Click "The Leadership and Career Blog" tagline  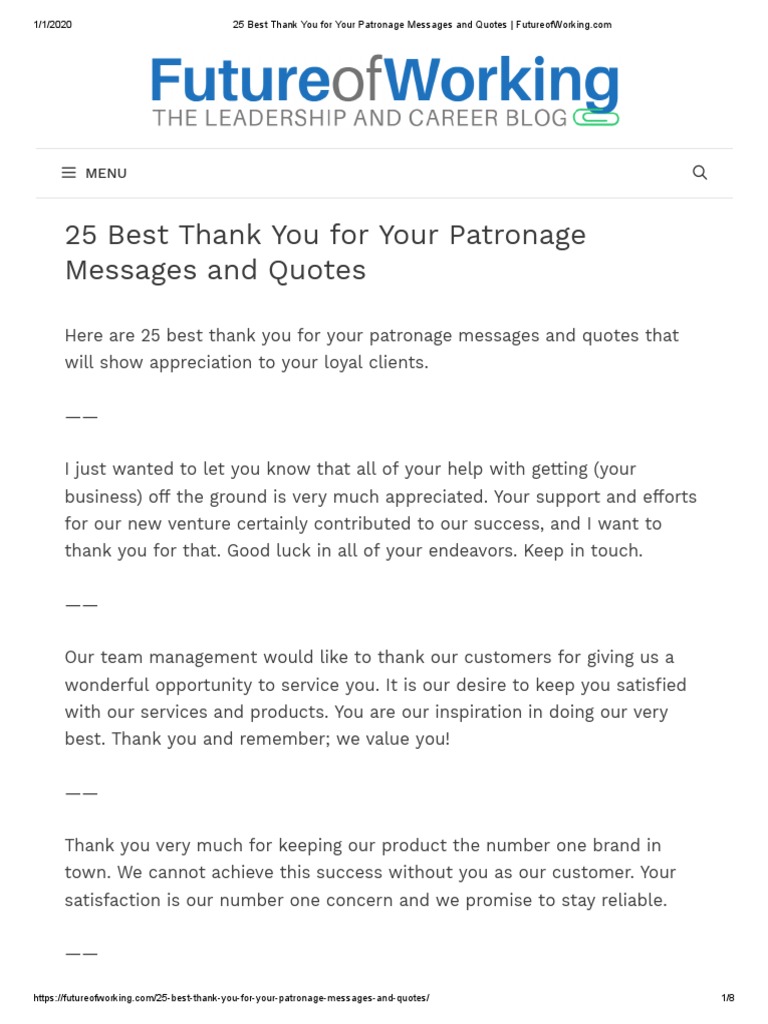click(360, 118)
